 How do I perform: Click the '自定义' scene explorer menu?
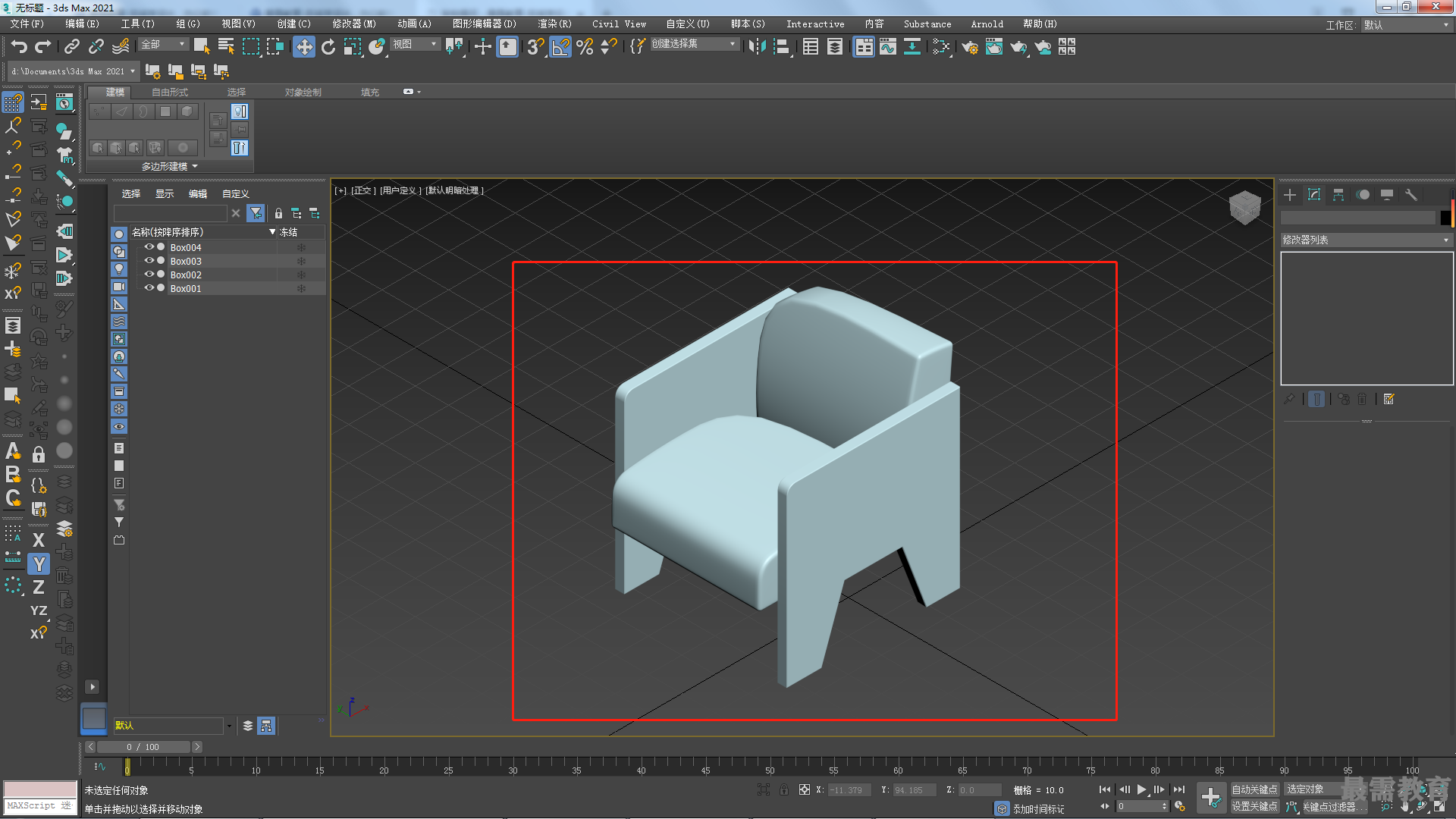click(236, 193)
